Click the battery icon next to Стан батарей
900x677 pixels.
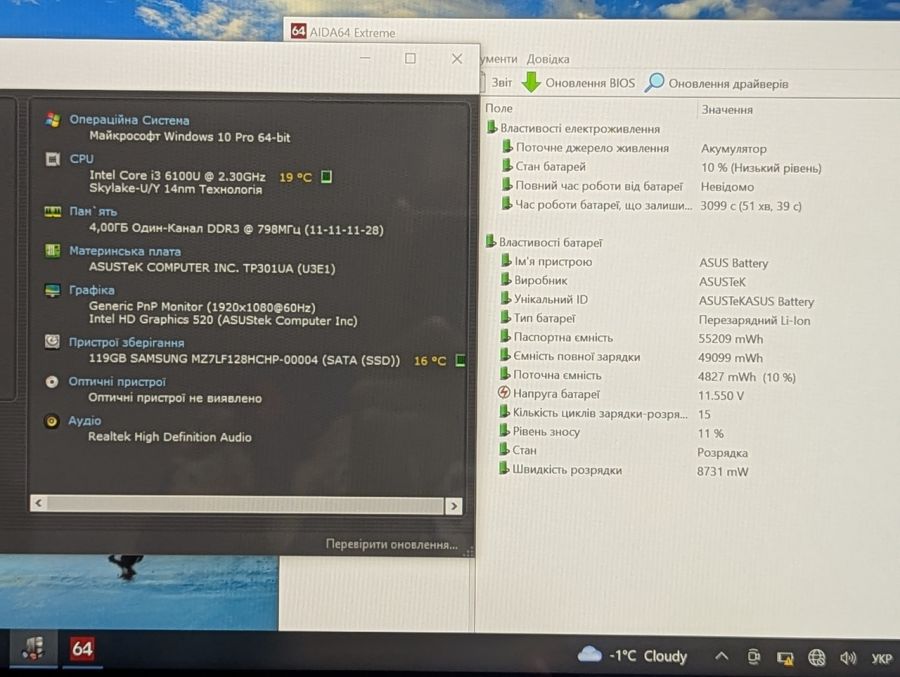[x=507, y=166]
